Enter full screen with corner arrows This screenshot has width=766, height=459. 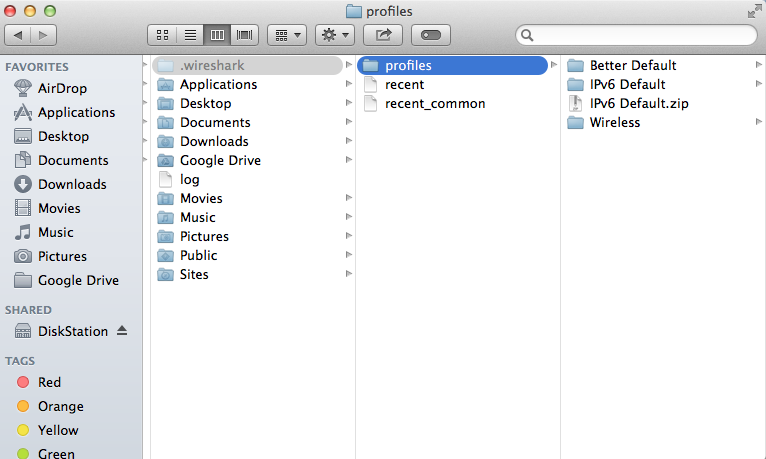click(755, 11)
